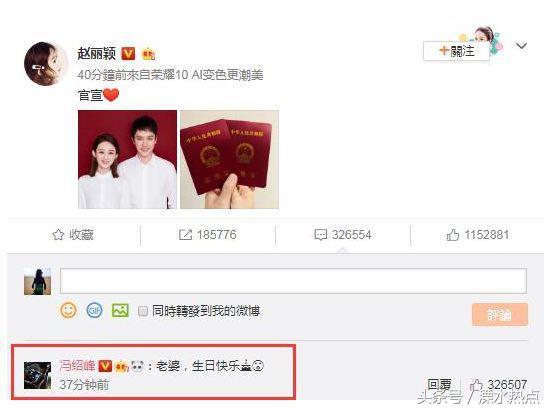Like 冯绍峰's comment thumbs-up 326507

(476, 385)
